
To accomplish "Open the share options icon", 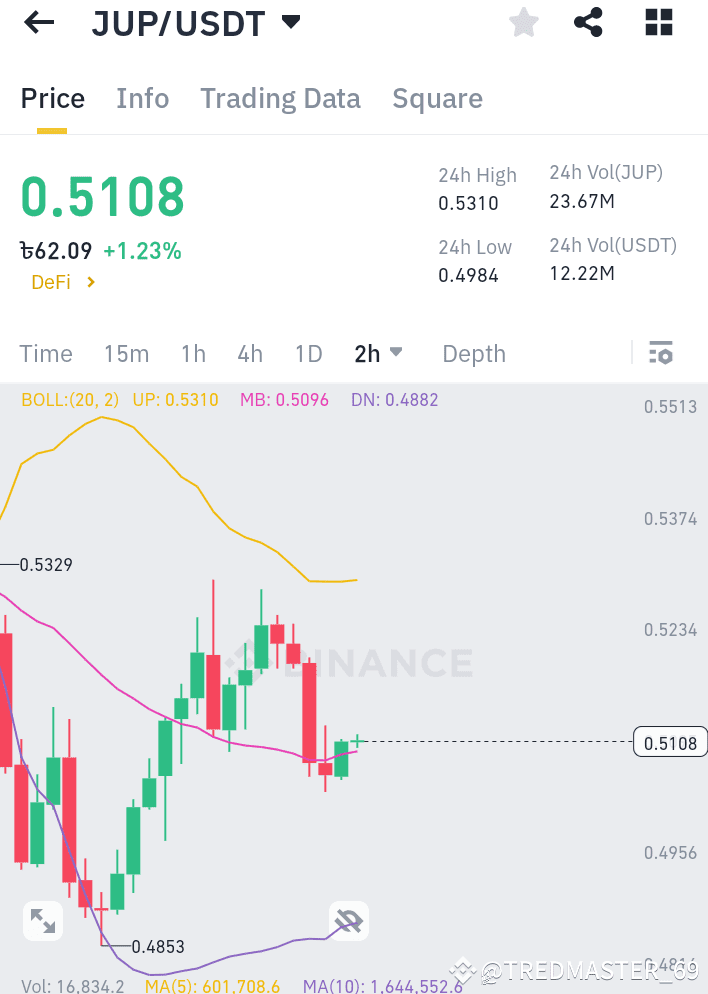I will pyautogui.click(x=588, y=22).
